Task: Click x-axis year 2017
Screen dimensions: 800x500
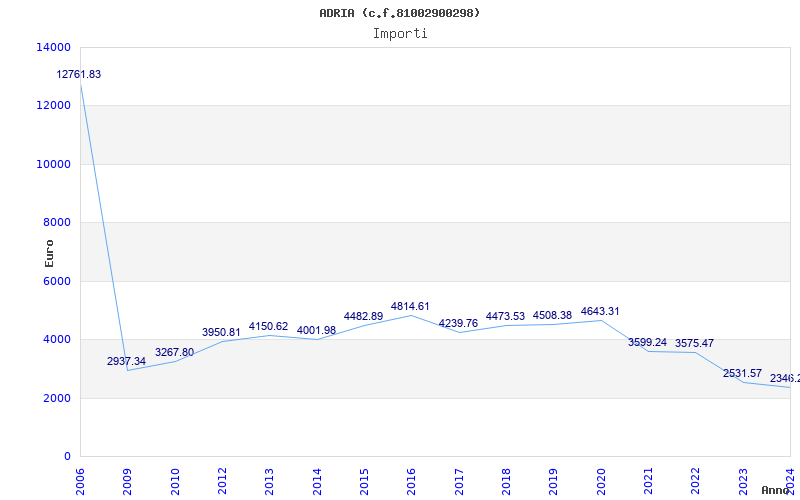Action: [459, 482]
